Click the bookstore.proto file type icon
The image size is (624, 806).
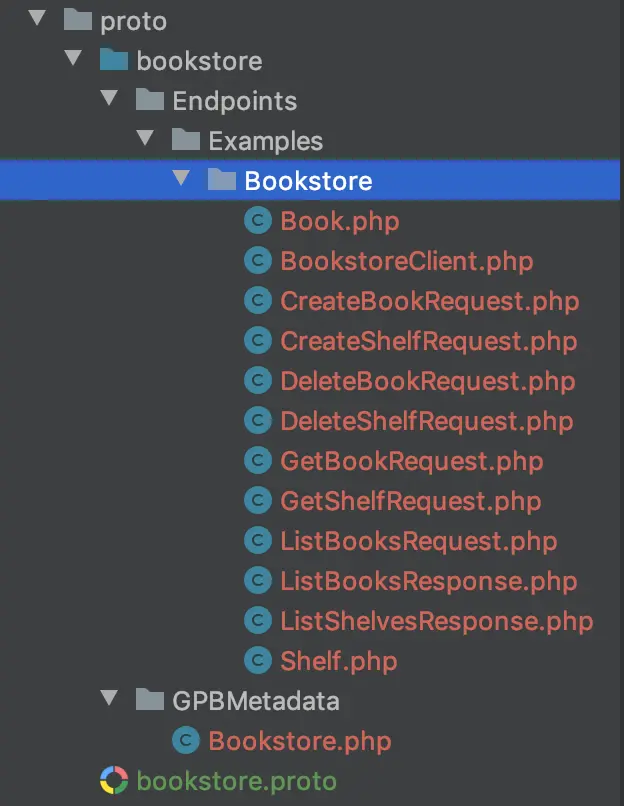(115, 780)
